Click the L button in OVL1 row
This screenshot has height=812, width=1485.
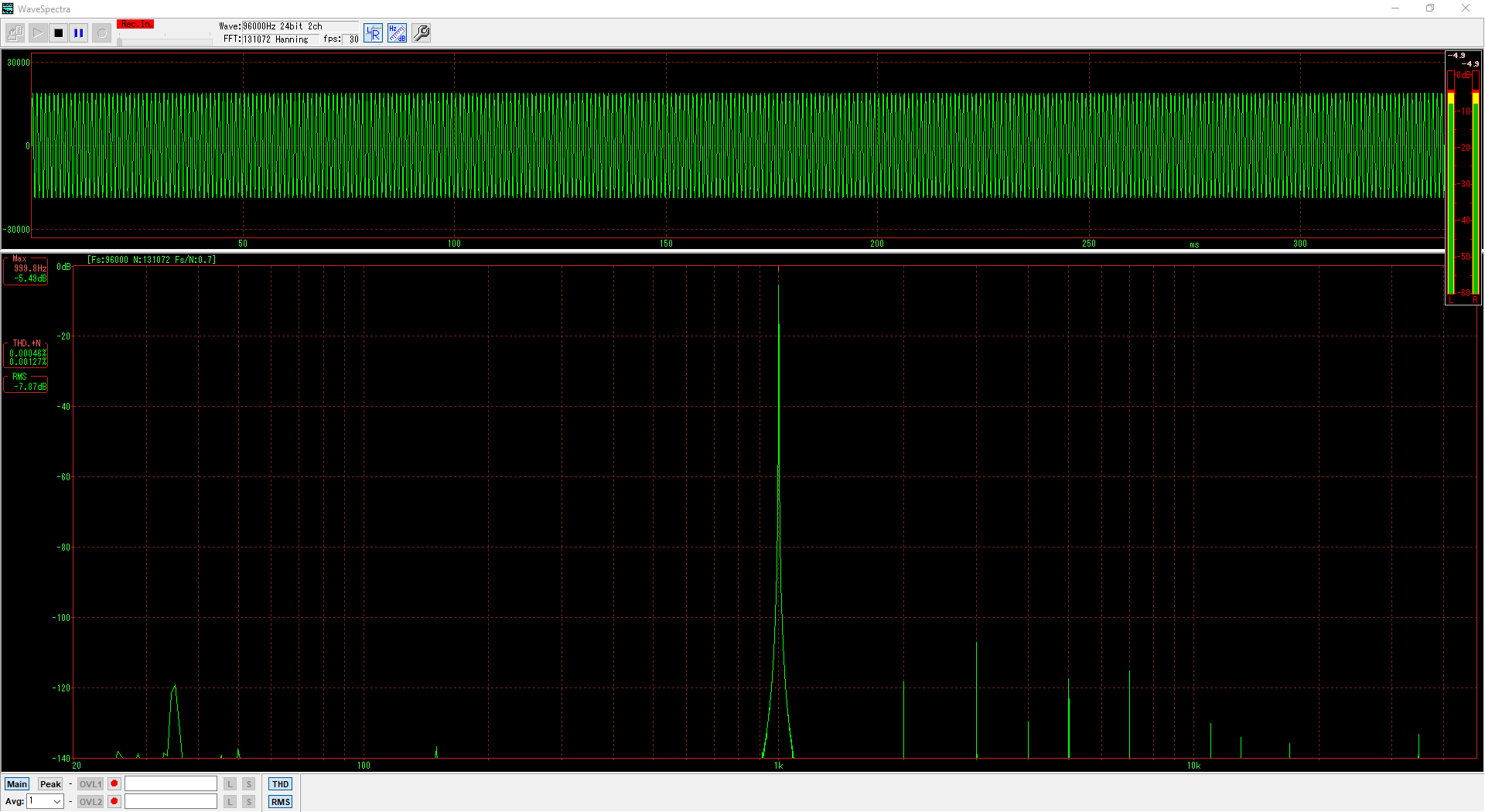pos(230,784)
